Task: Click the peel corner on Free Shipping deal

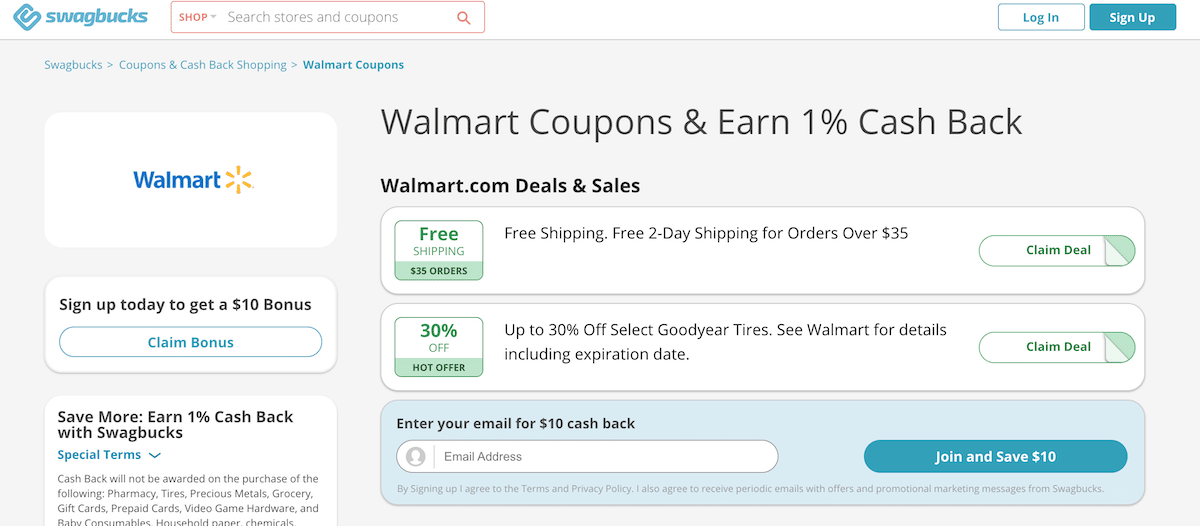Action: [1119, 250]
